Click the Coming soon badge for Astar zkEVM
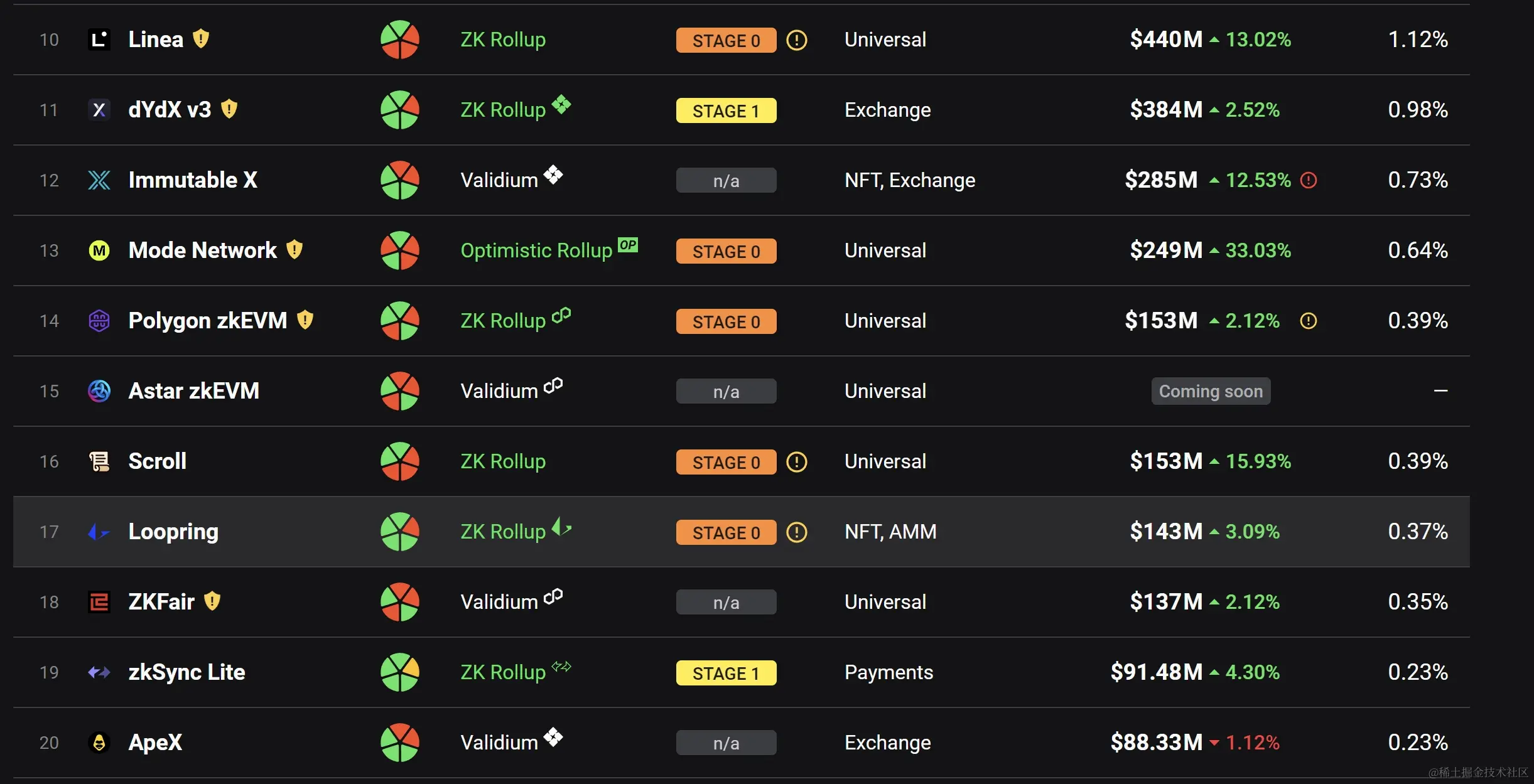 click(x=1211, y=391)
